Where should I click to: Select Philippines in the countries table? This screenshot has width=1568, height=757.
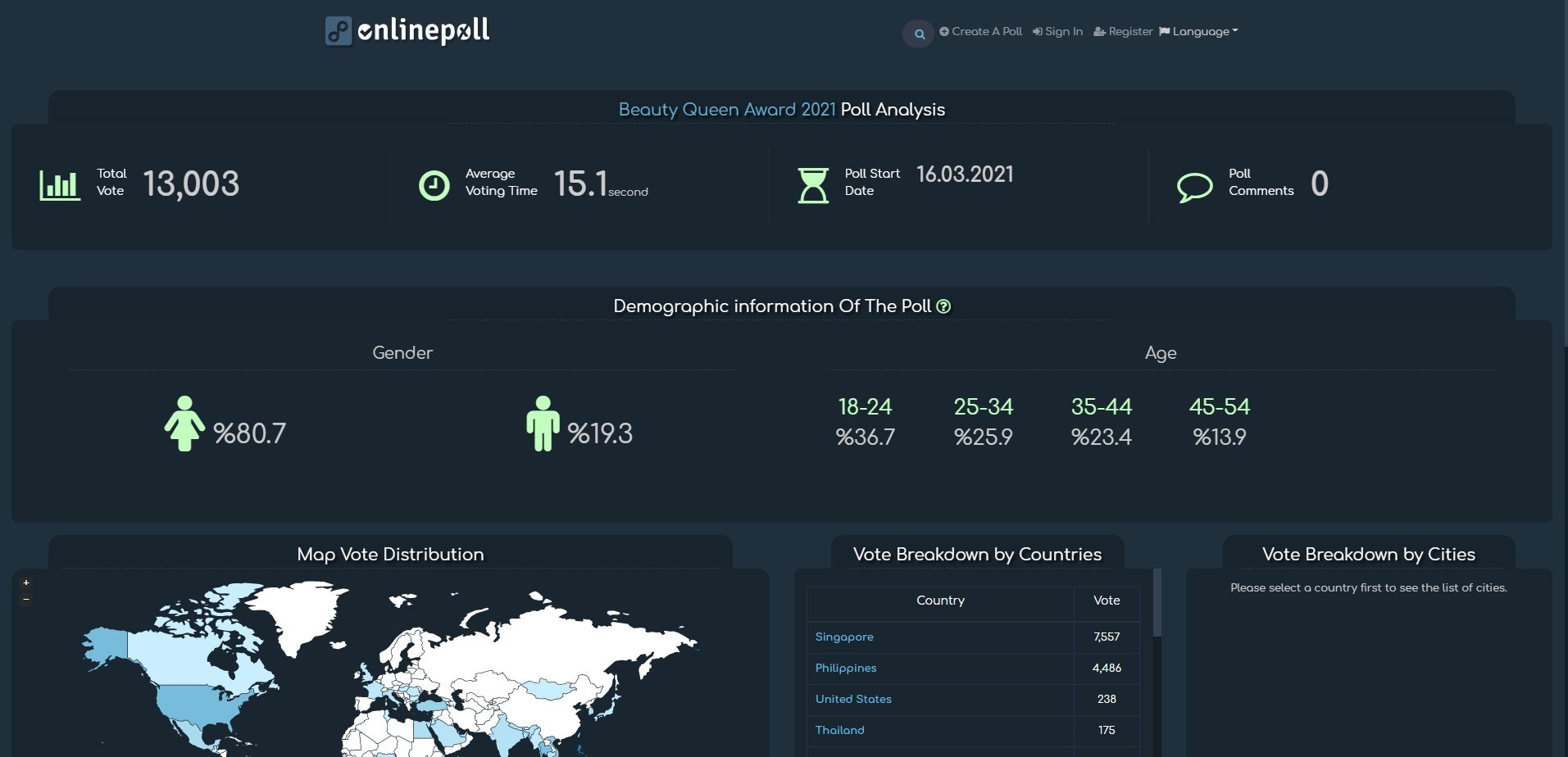pos(846,668)
